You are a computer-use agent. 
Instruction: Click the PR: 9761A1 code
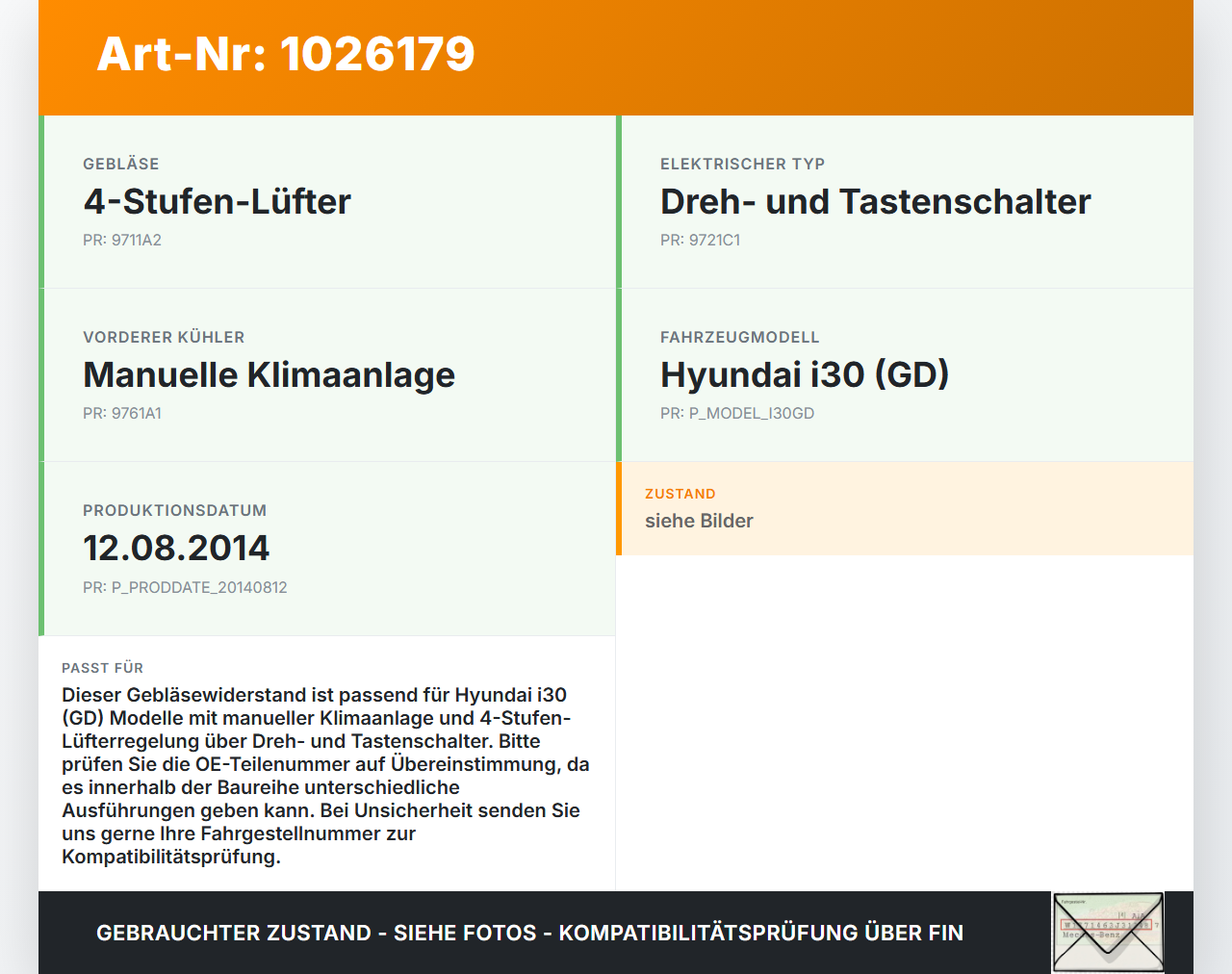[122, 414]
